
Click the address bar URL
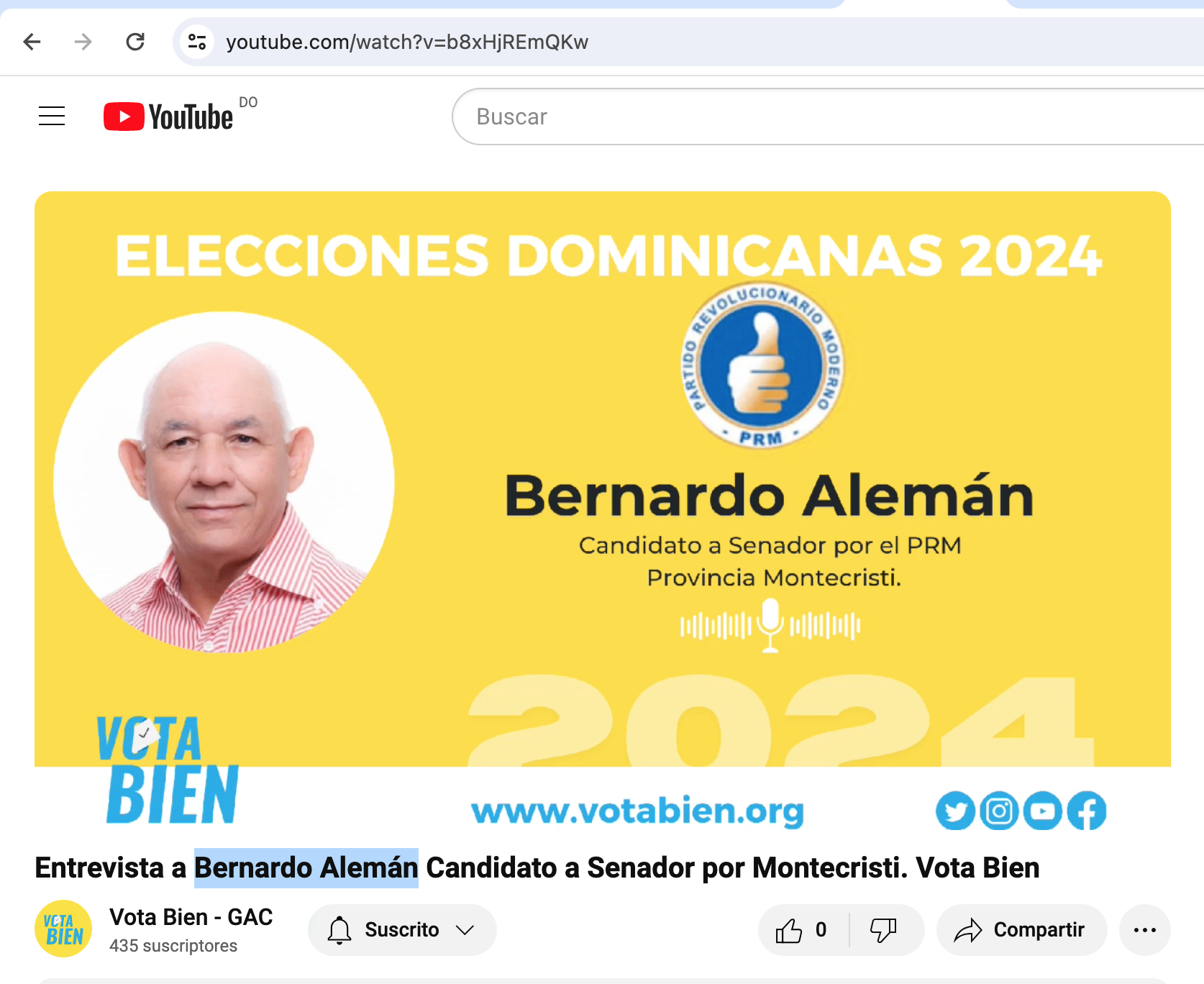coord(407,42)
